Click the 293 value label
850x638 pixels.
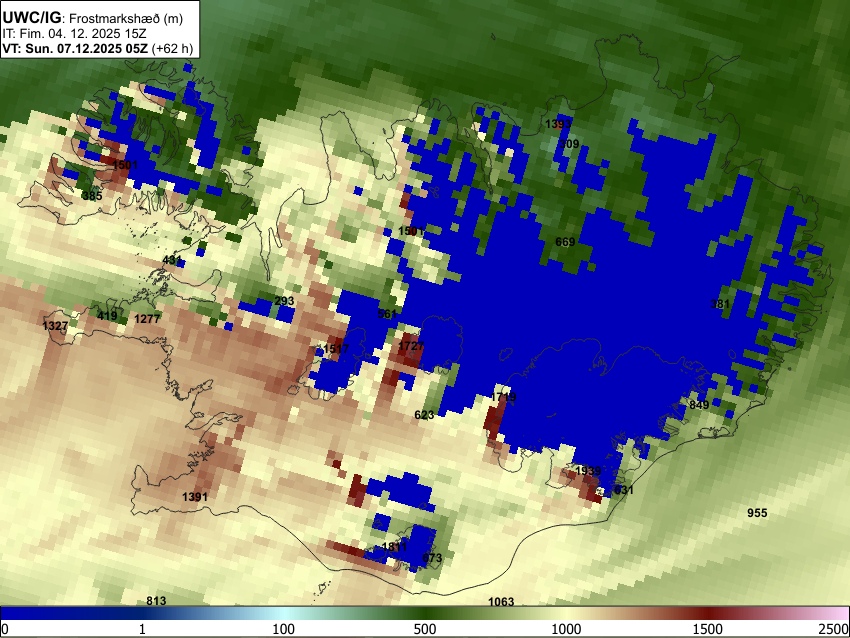click(x=284, y=301)
